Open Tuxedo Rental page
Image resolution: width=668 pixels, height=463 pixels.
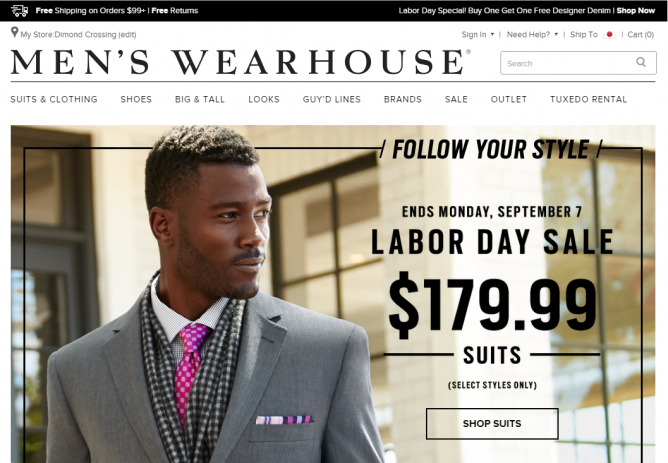(588, 99)
